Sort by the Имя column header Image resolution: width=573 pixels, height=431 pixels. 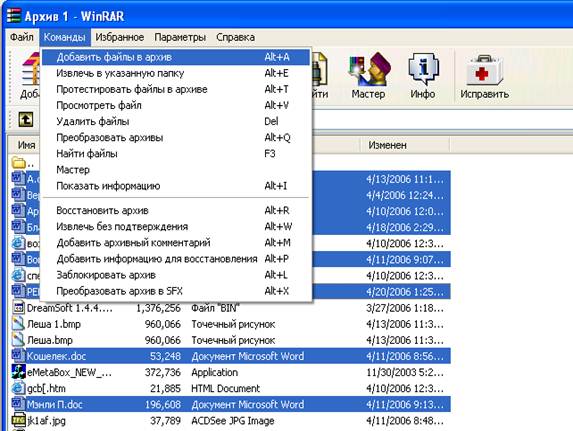[x=26, y=145]
